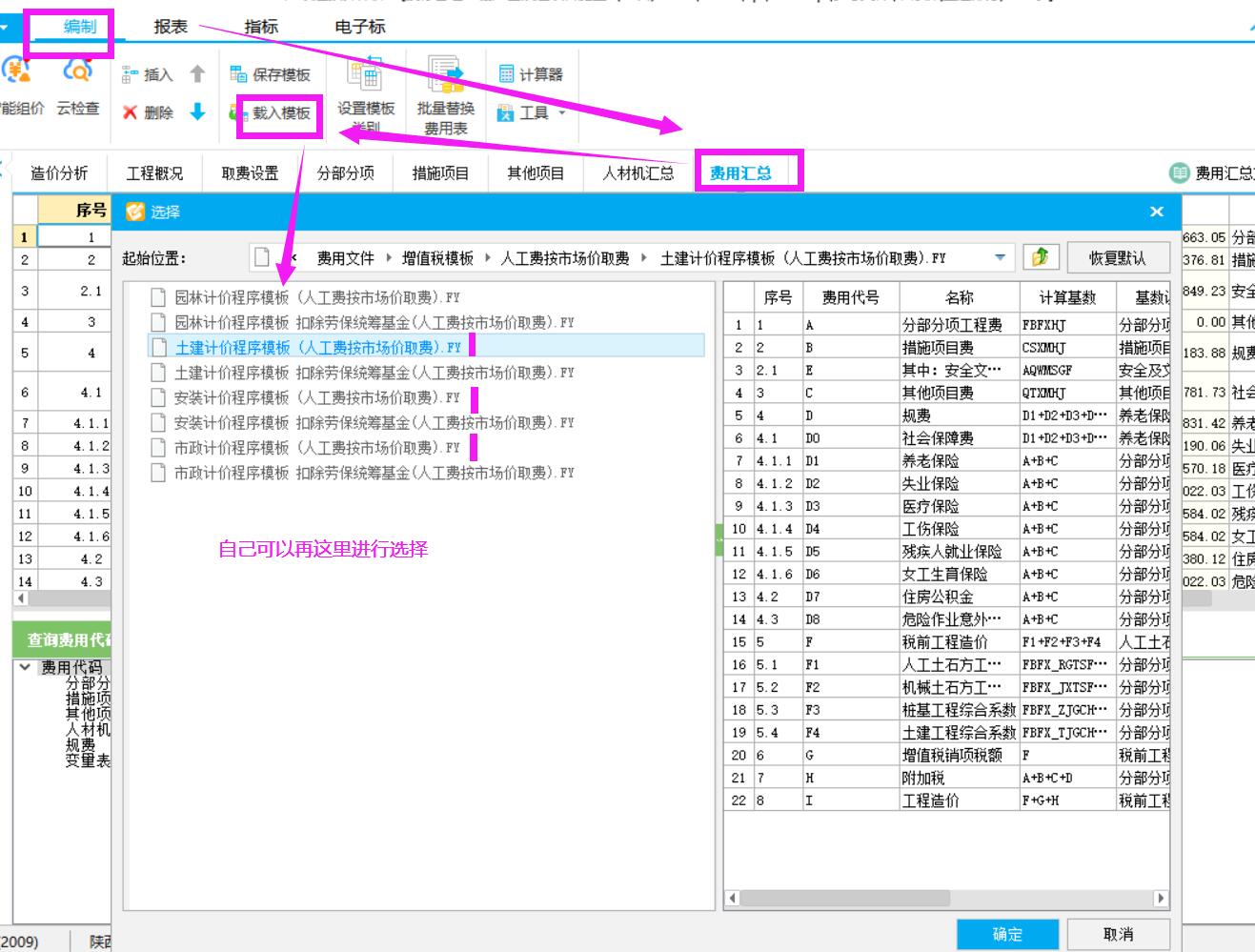The image size is (1255, 952).
Task: Switch to 分部分项 tab
Action: [x=345, y=172]
